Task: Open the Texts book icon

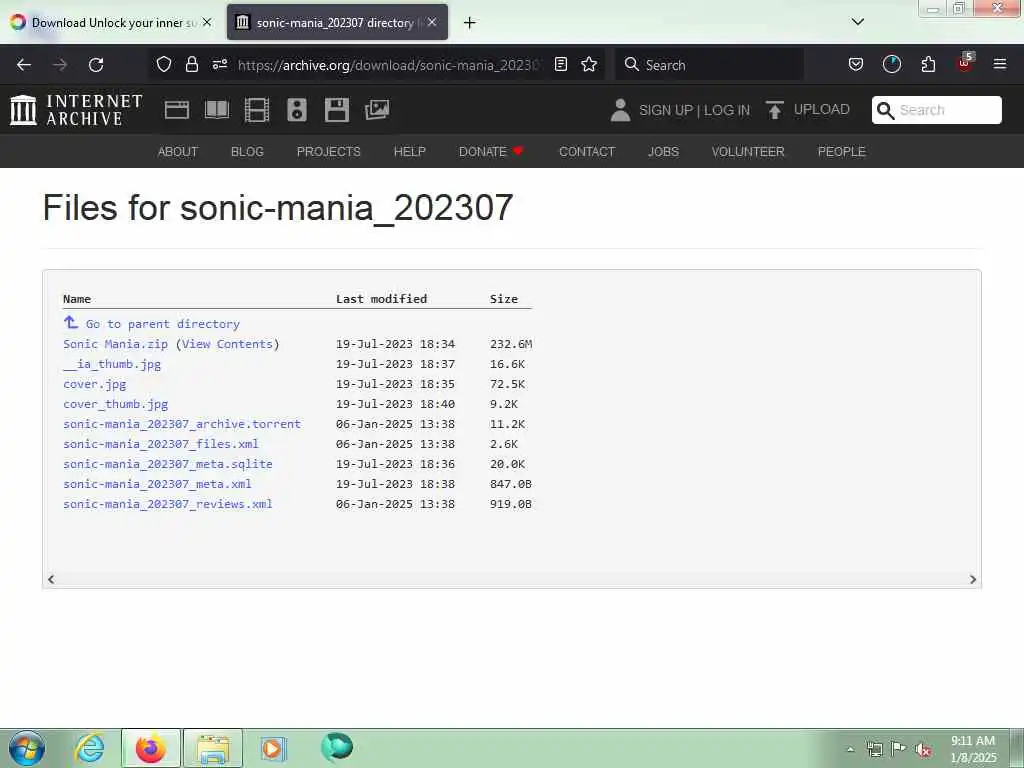Action: pos(217,110)
